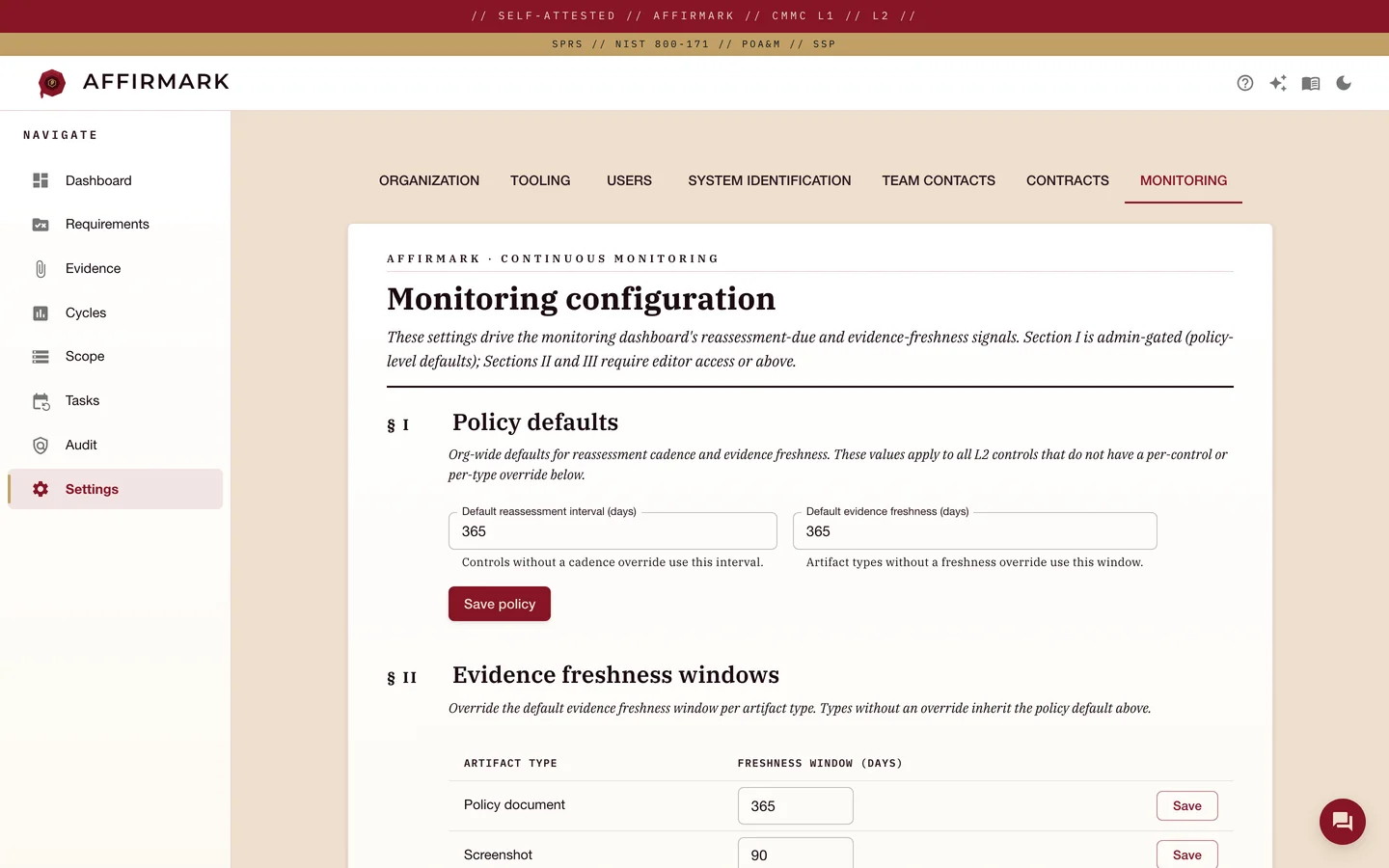Select Scope in navigation
This screenshot has height=868, width=1389.
85,356
